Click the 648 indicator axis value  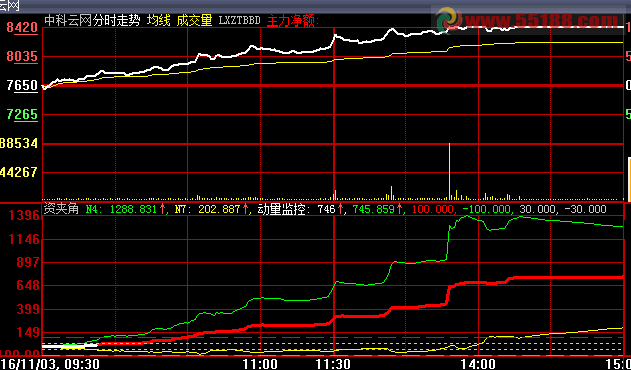click(28, 286)
